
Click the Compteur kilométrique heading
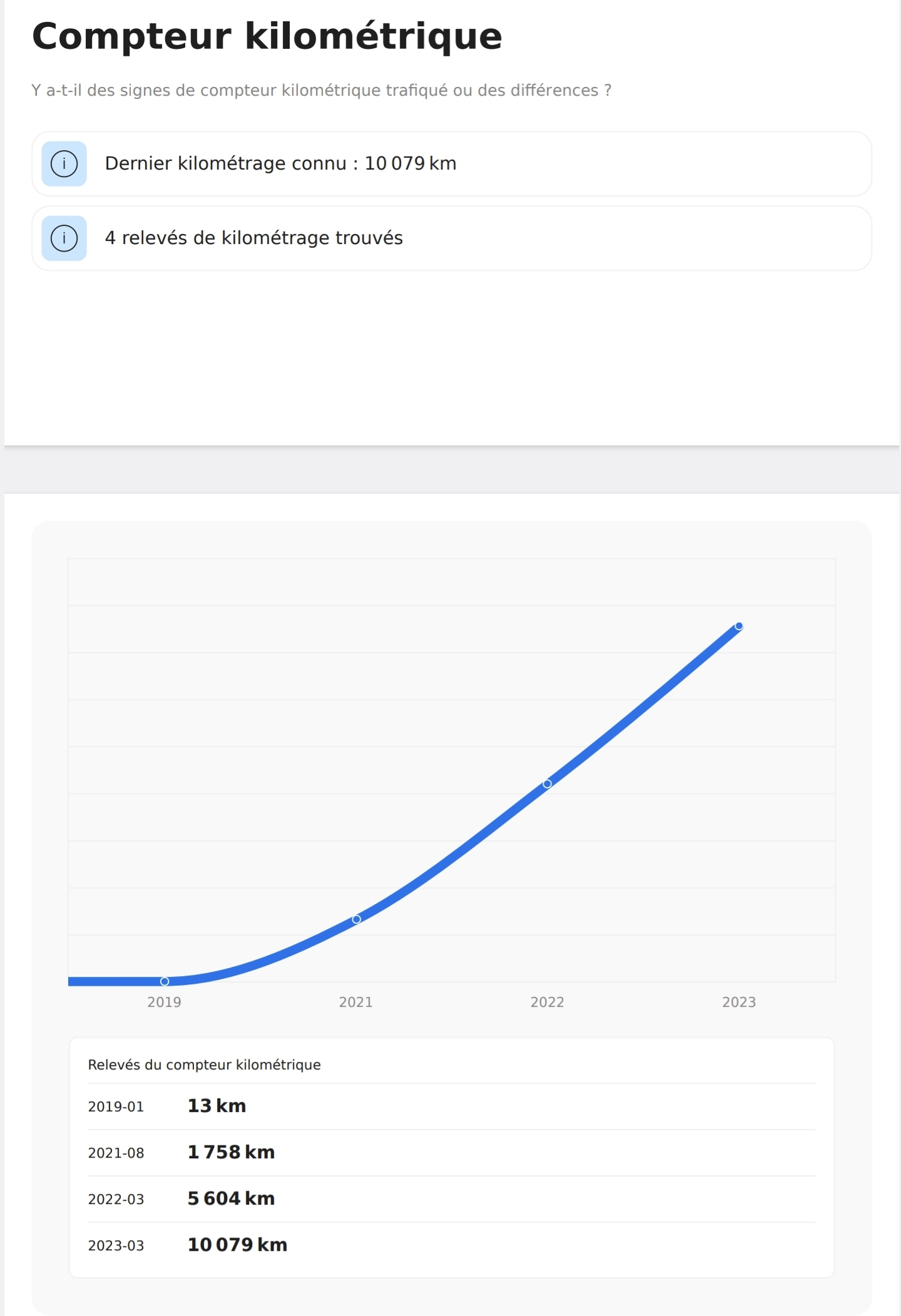(267, 36)
